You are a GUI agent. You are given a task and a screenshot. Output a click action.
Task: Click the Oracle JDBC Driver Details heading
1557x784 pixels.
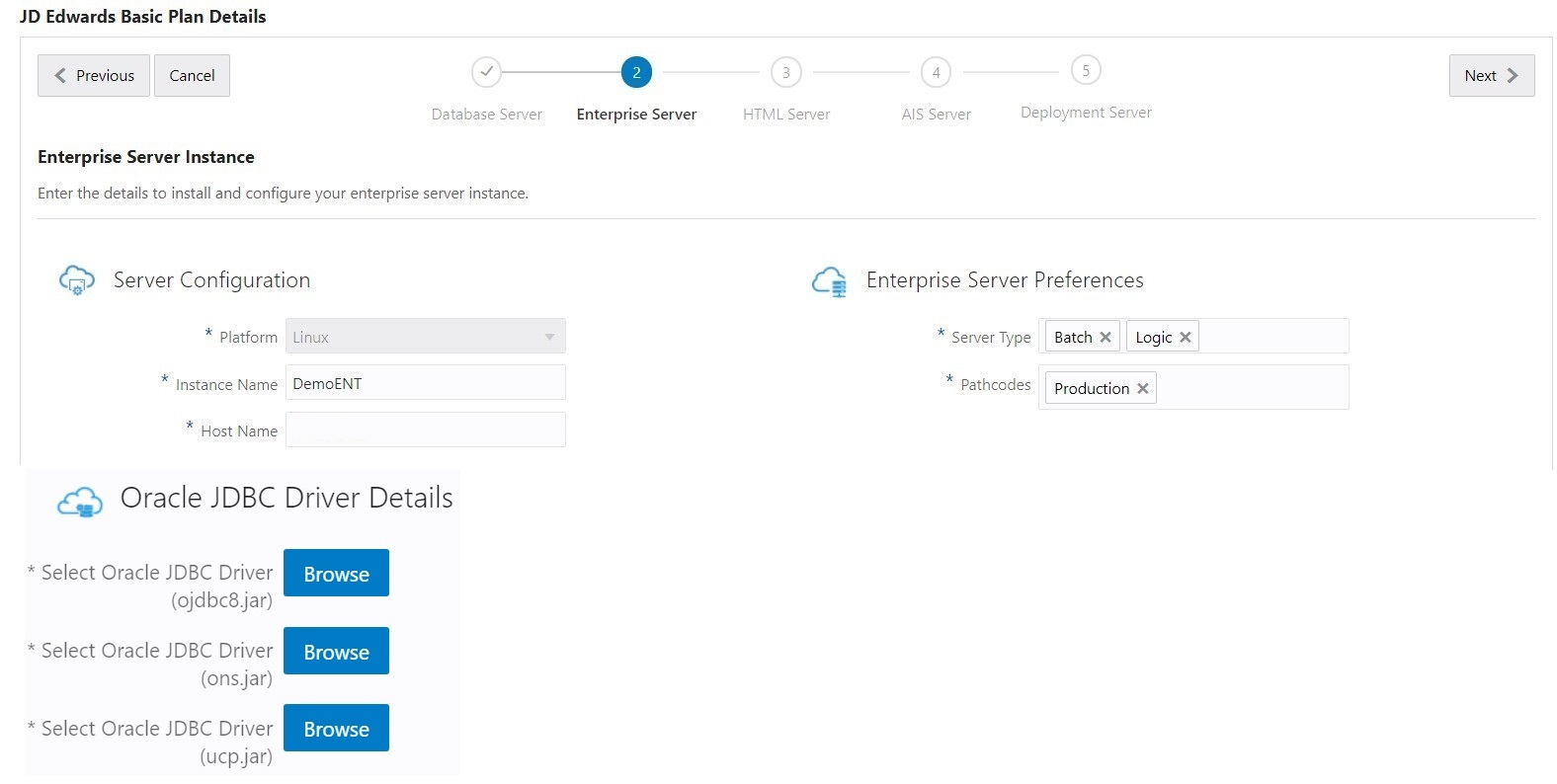(287, 498)
